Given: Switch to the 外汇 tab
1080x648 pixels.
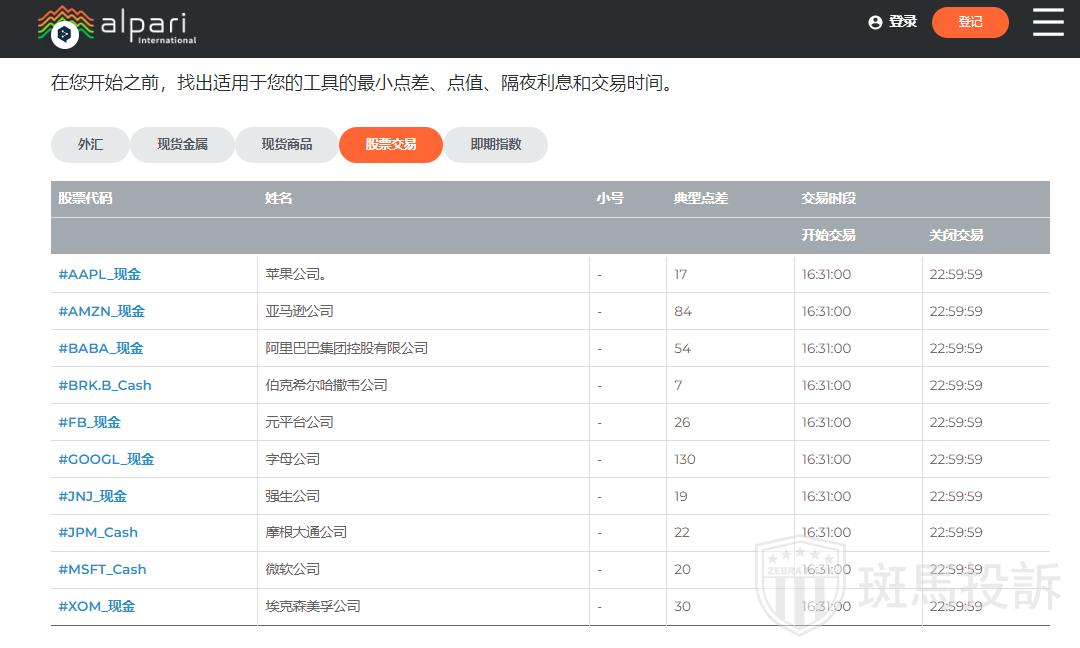Looking at the screenshot, I should [x=90, y=144].
